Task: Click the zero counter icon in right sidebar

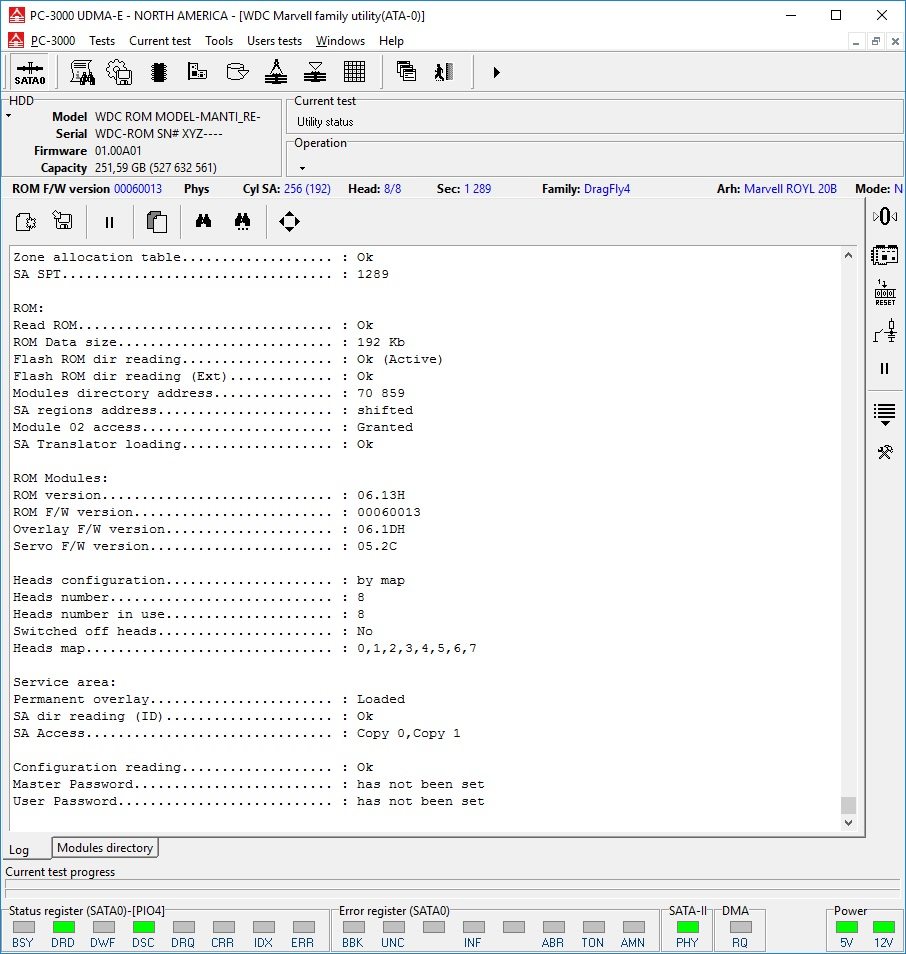Action: [885, 216]
